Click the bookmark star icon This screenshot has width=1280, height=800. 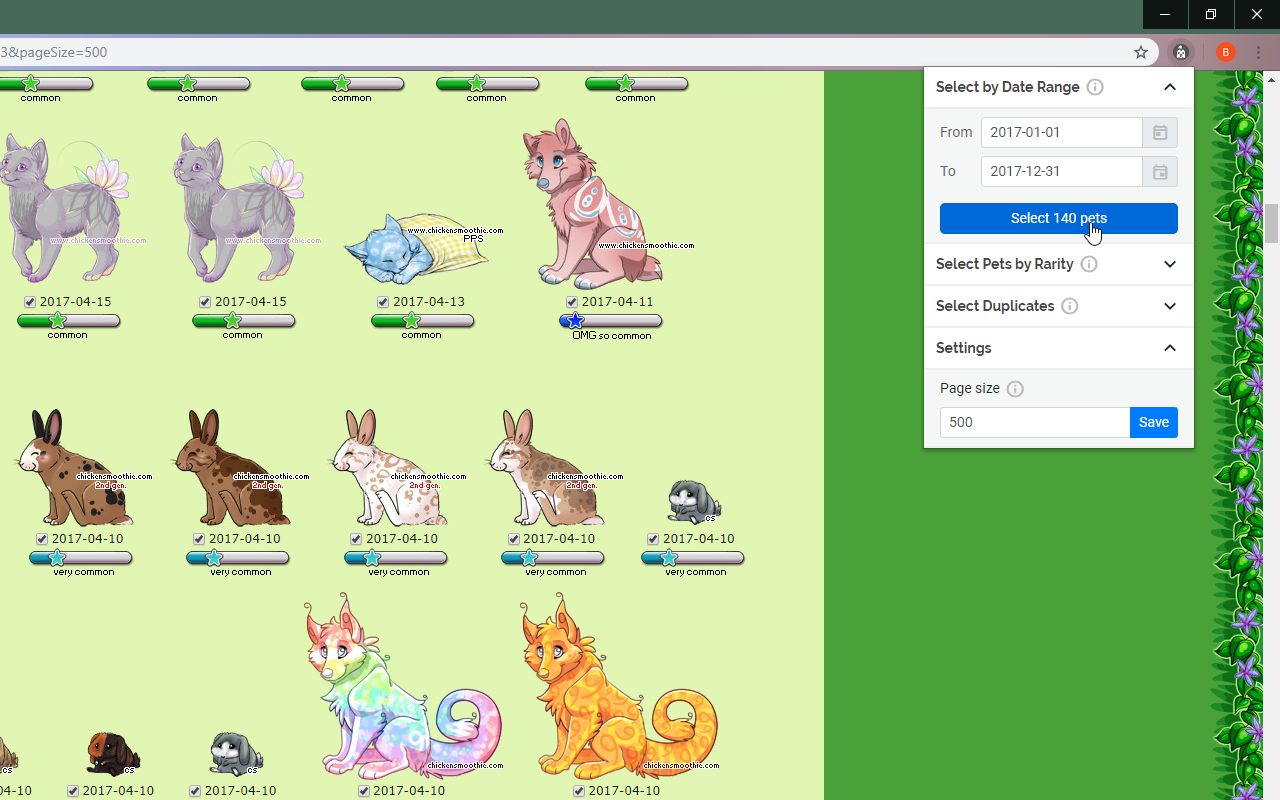coord(1141,52)
